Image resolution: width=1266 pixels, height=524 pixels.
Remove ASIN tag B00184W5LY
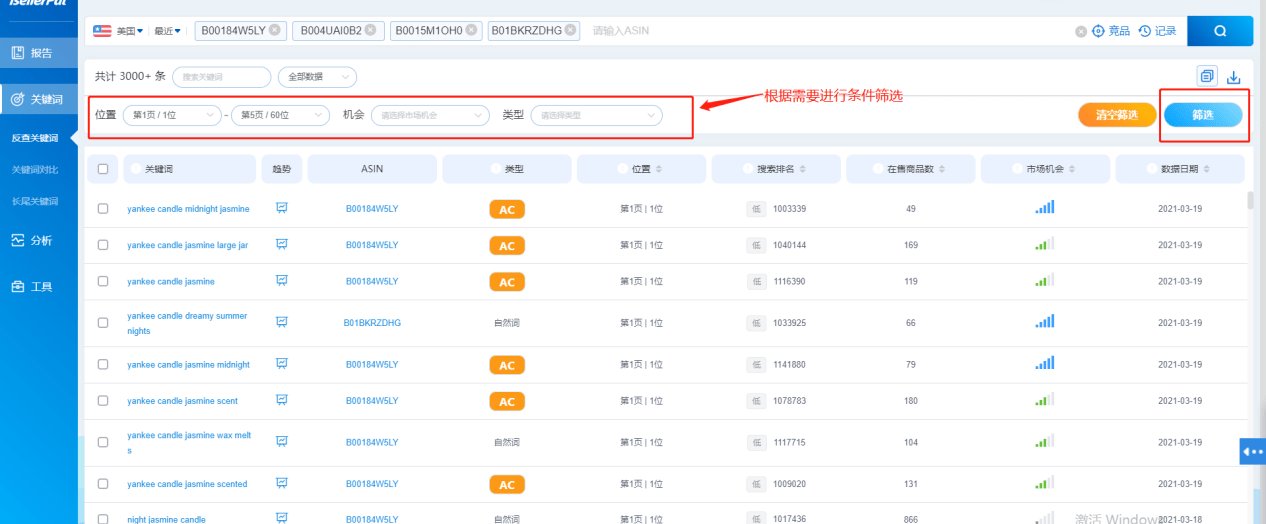coord(275,30)
